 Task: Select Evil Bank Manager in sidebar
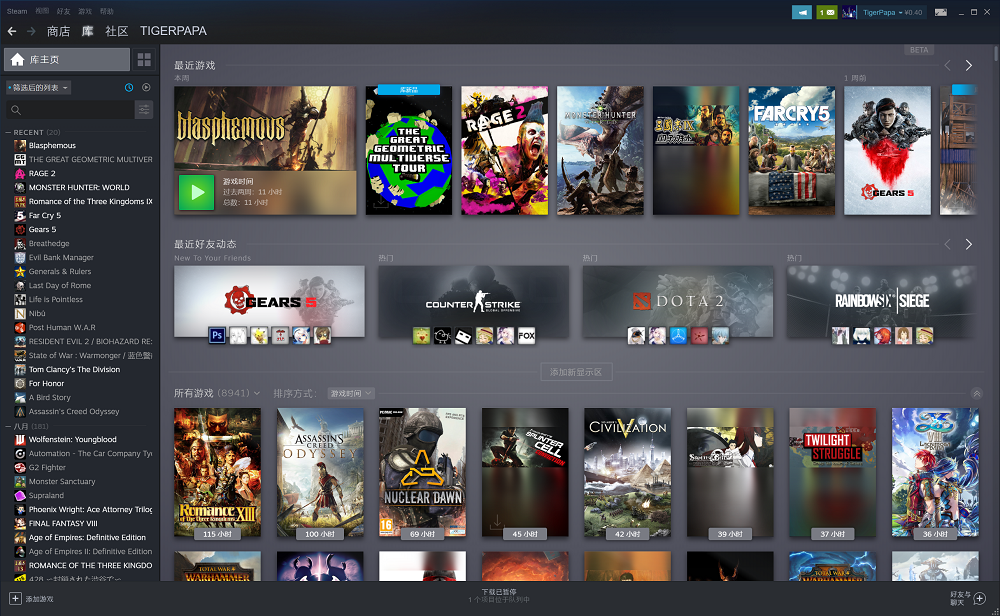pyautogui.click(x=61, y=258)
